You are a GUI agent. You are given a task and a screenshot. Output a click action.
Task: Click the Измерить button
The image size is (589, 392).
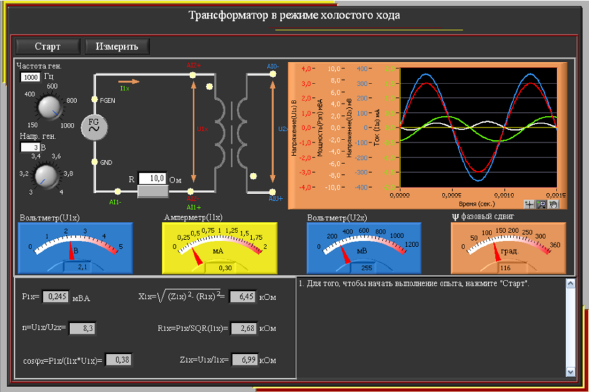pos(117,47)
